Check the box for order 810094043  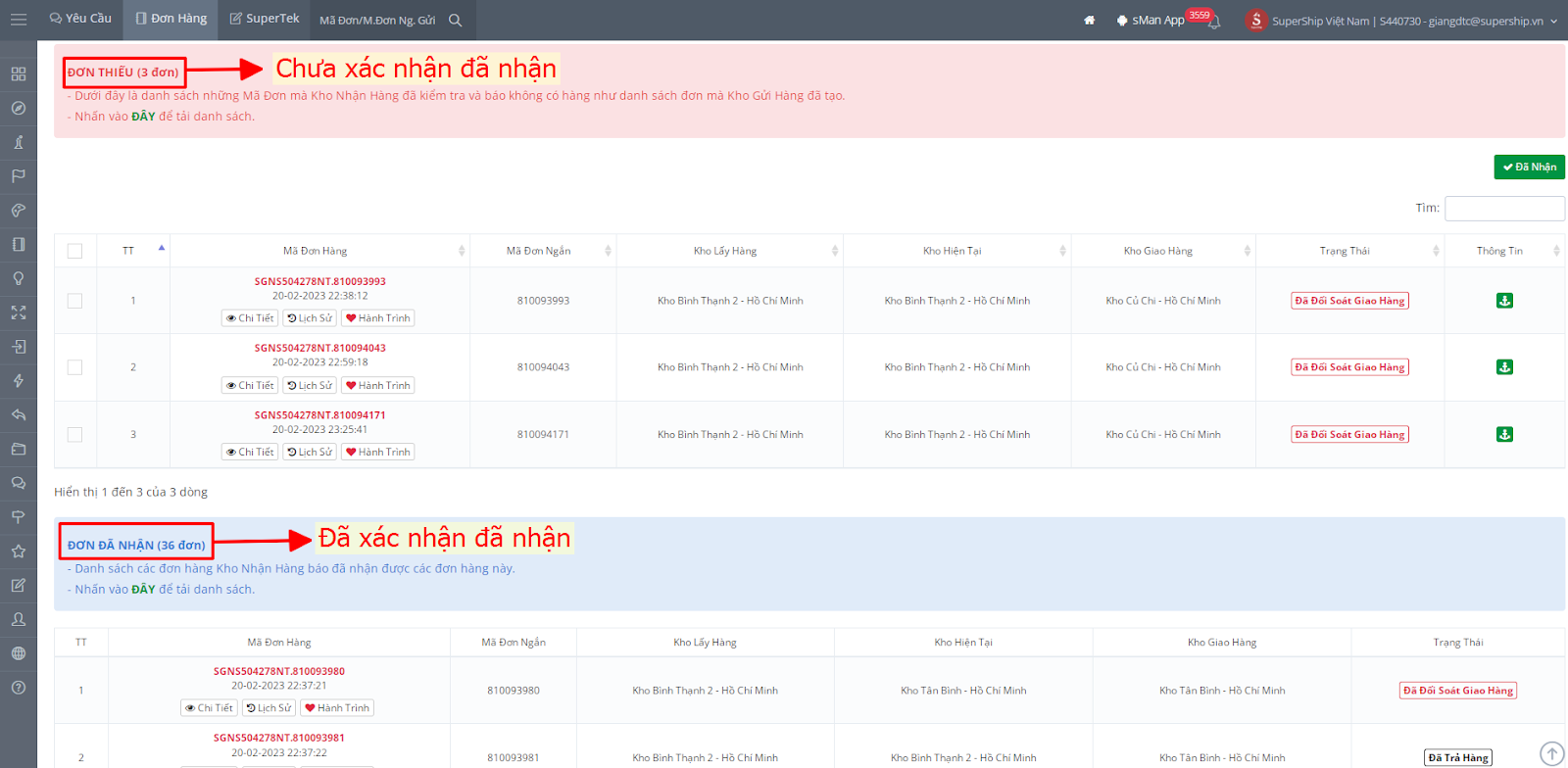tap(74, 367)
